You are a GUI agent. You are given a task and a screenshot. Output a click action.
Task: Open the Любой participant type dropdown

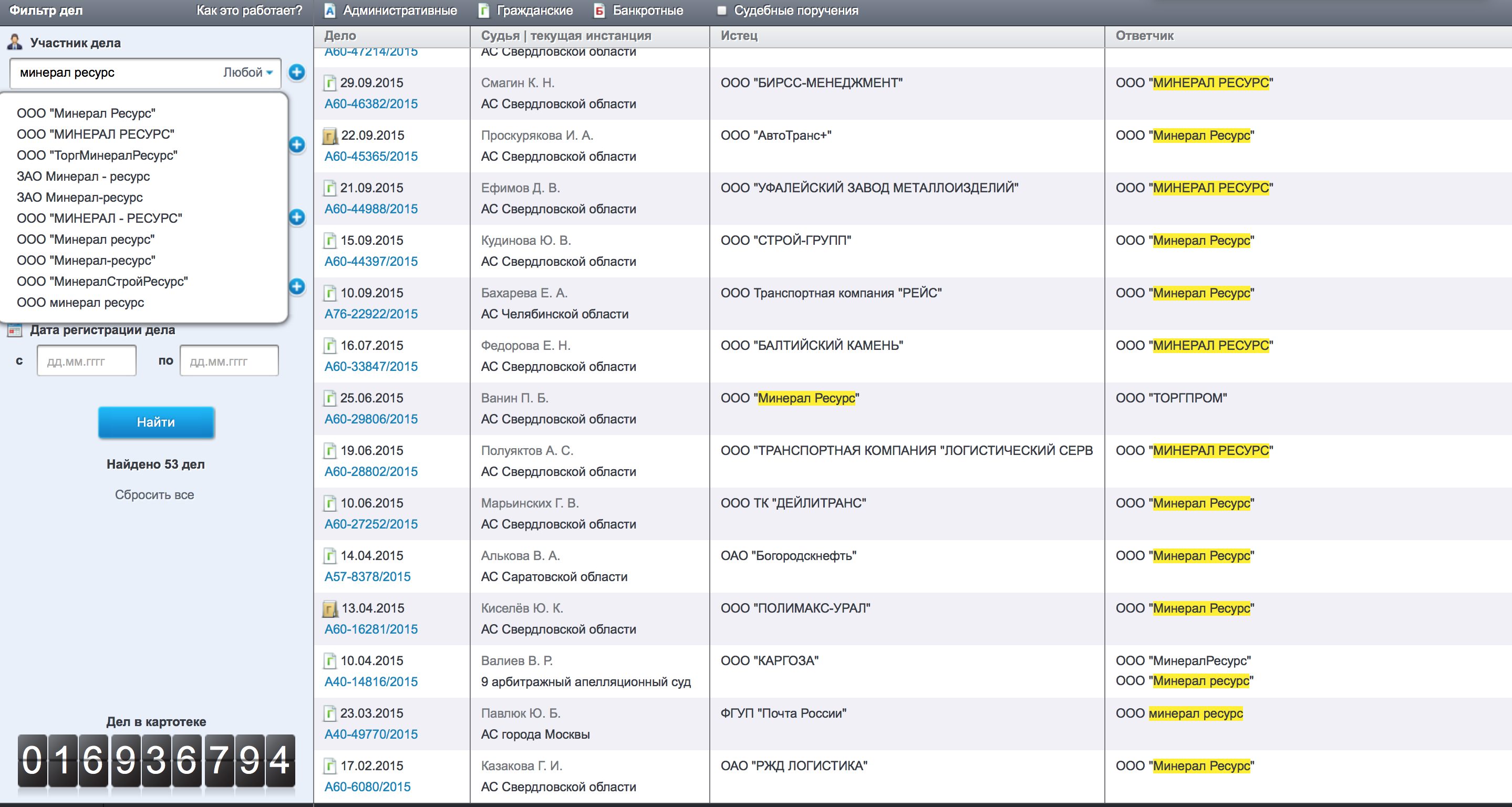[x=247, y=72]
